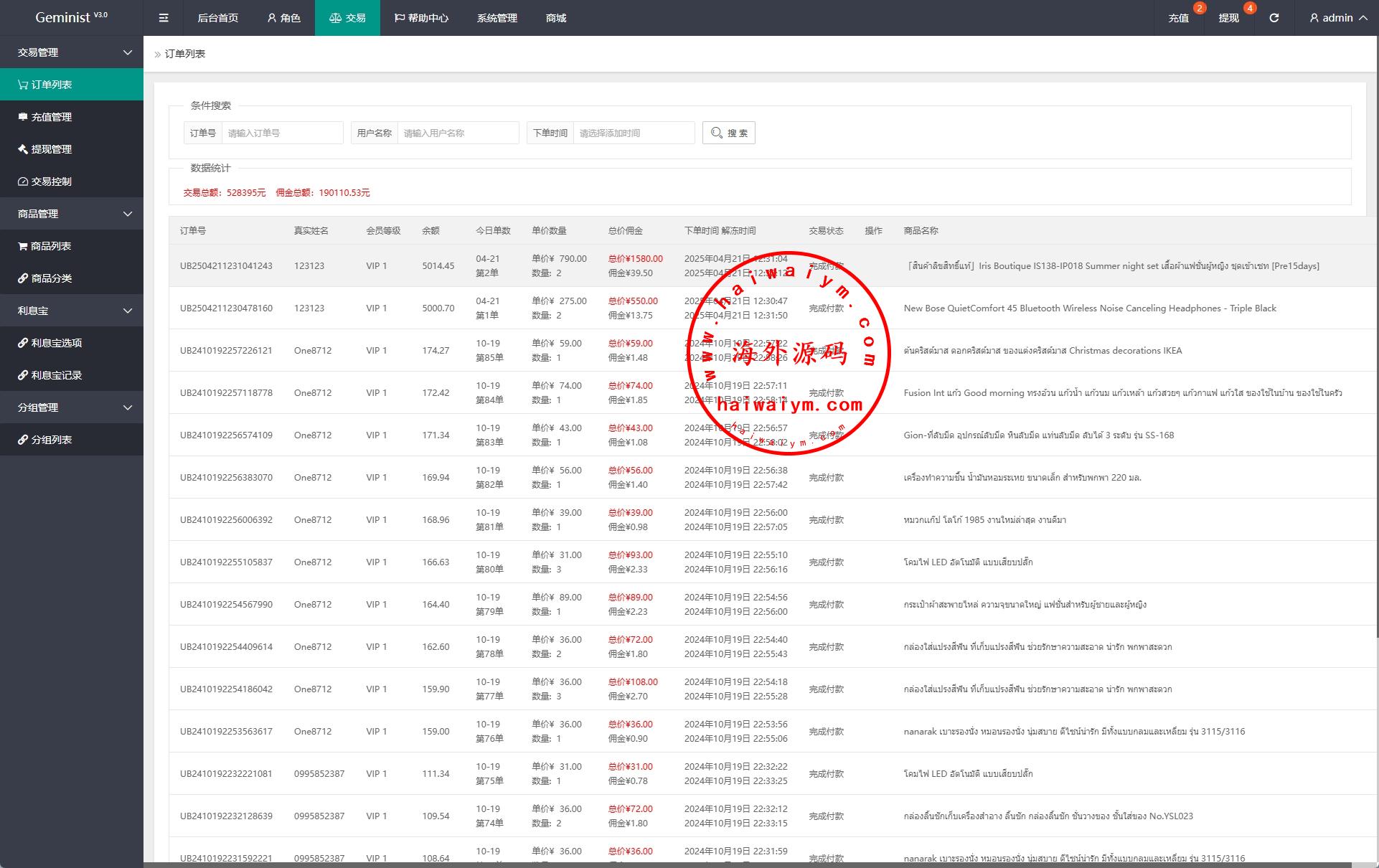Viewport: 1379px width, 868px height.
Task: Switch to the 后台首页 tab
Action: (x=217, y=18)
